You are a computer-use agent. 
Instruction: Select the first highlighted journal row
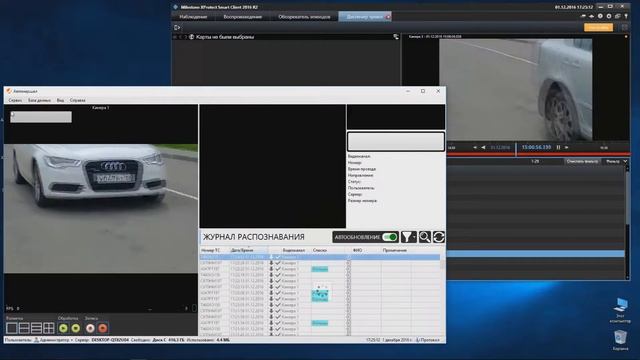click(320, 257)
